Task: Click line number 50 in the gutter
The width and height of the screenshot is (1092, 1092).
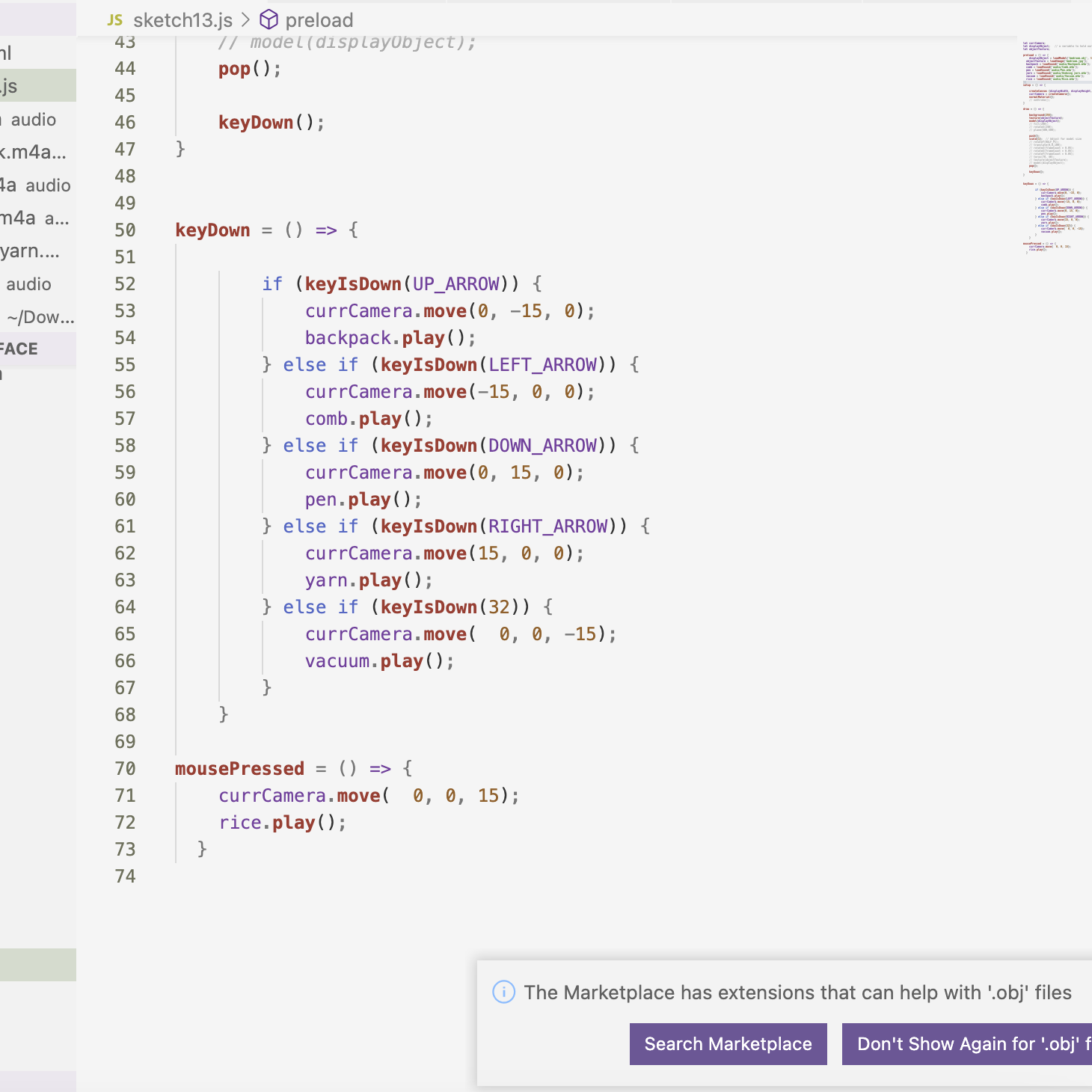Action: click(125, 230)
